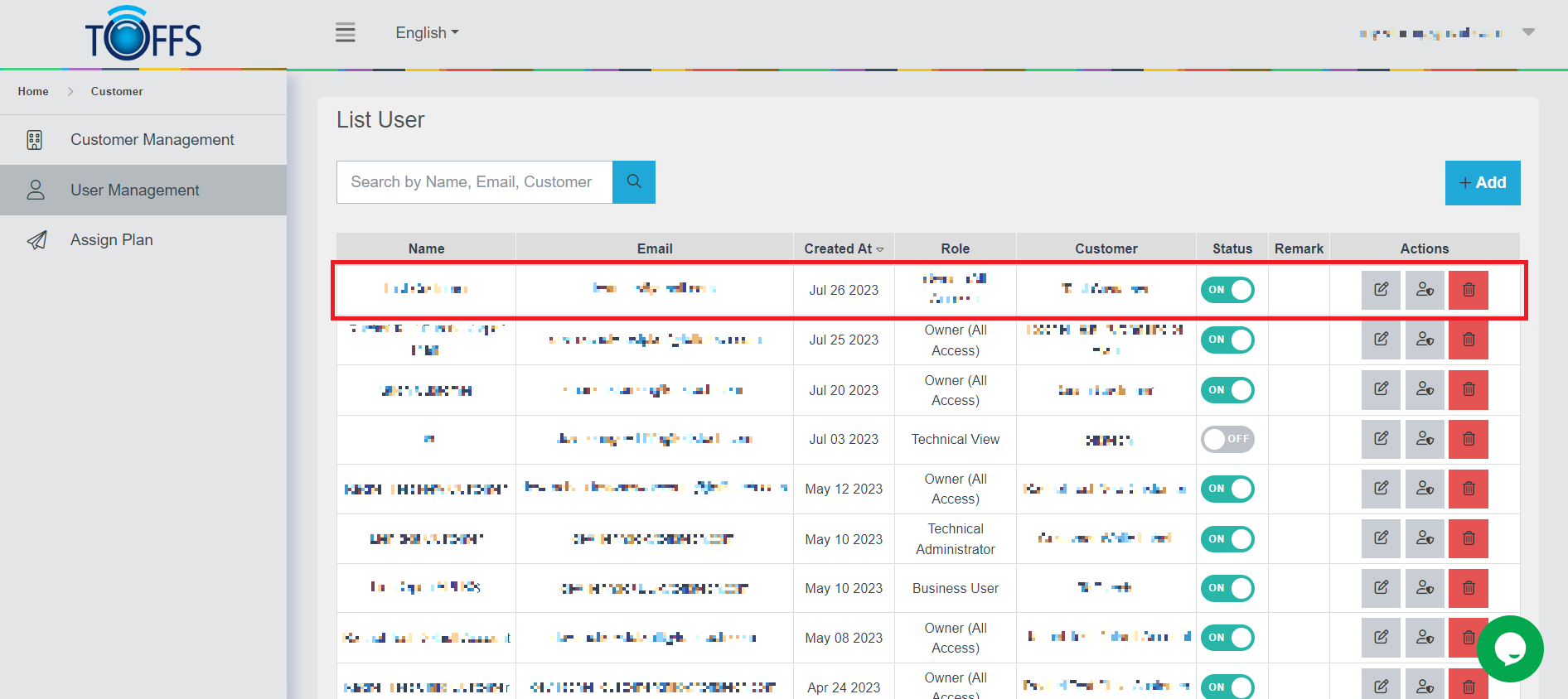The image size is (1568, 699).
Task: Delete the Technical View user row
Action: tap(1468, 439)
